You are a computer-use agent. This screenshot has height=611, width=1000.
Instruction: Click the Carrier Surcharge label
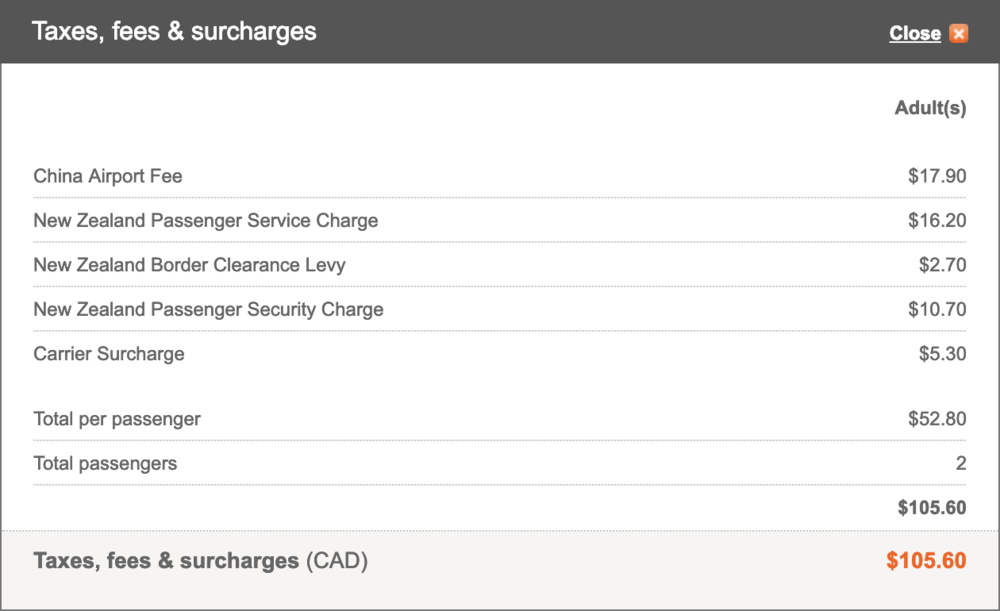(x=109, y=353)
